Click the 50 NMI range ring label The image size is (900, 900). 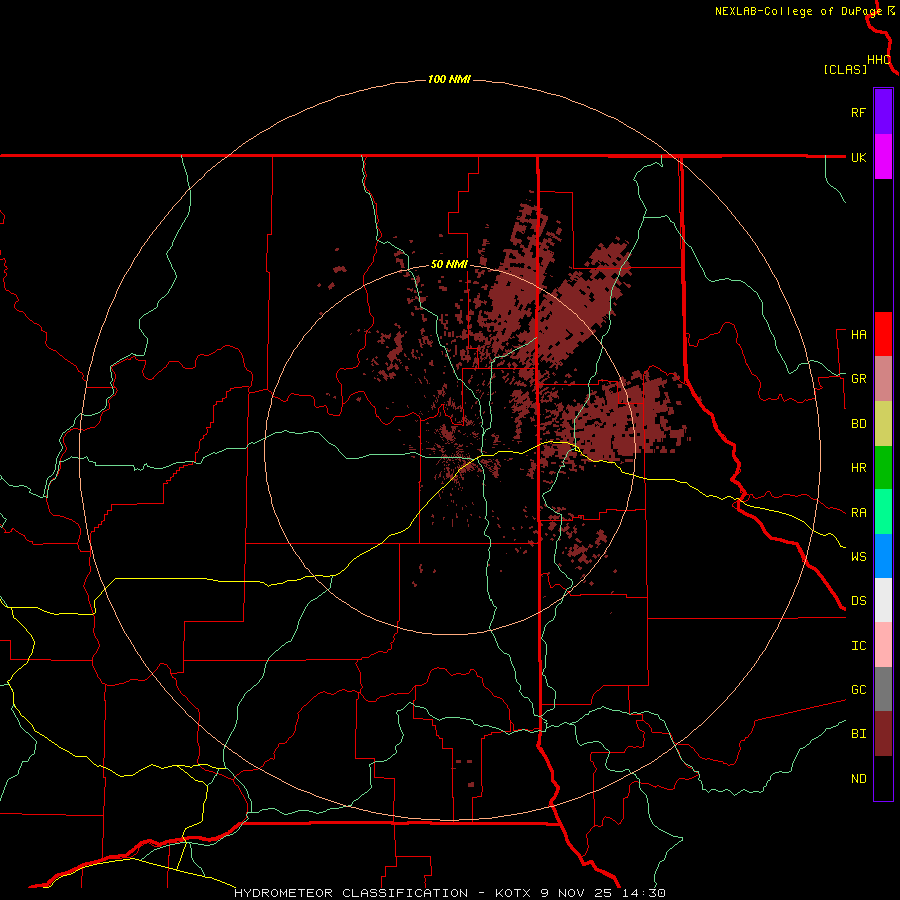click(449, 264)
